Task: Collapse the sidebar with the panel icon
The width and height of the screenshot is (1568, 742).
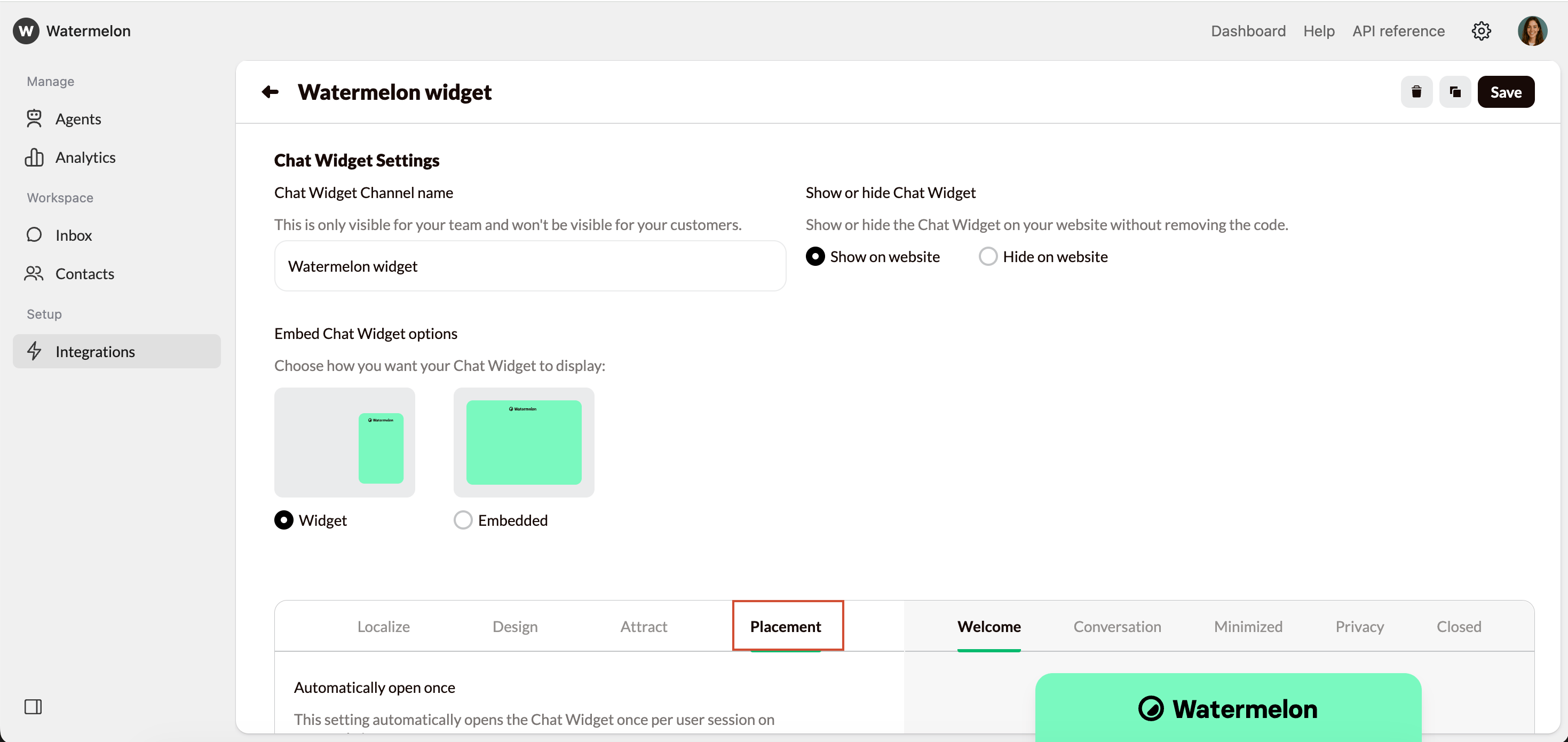Action: 33,707
